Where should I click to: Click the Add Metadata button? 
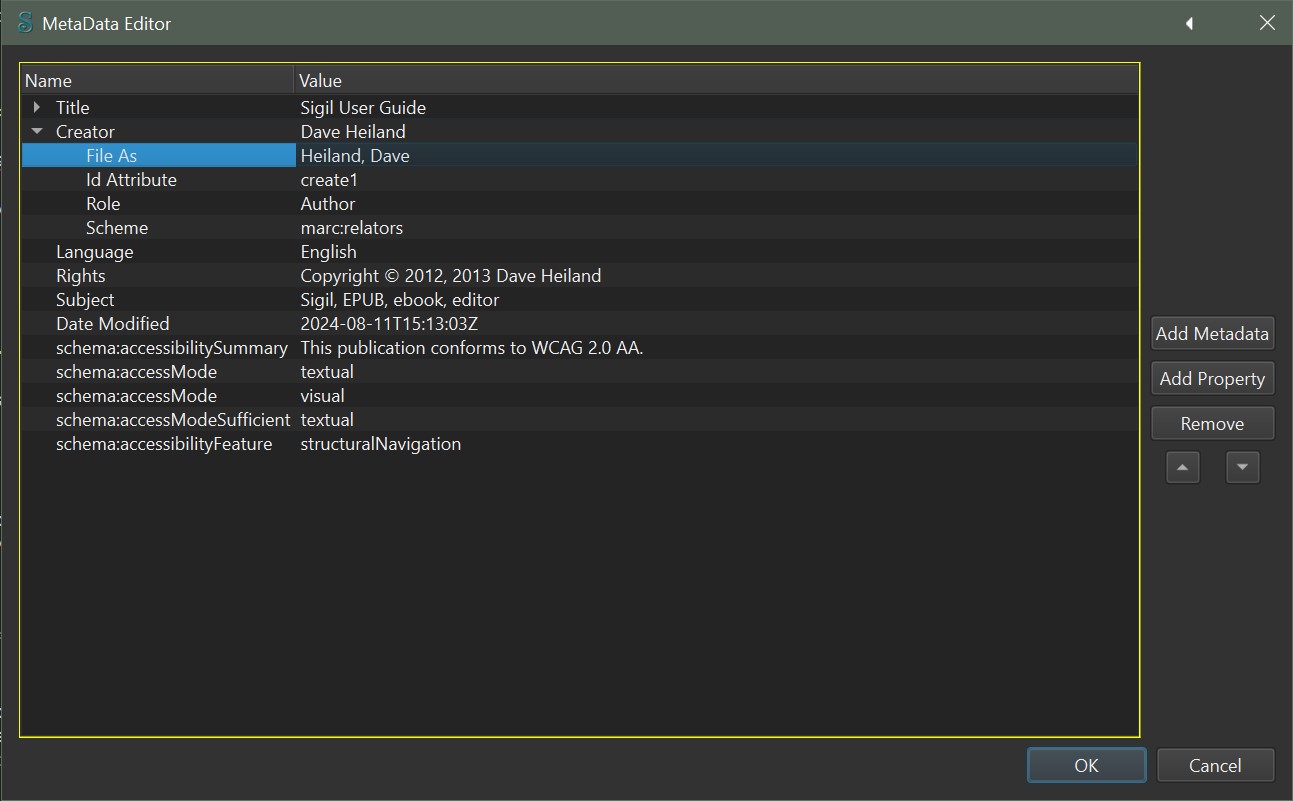coord(1212,334)
